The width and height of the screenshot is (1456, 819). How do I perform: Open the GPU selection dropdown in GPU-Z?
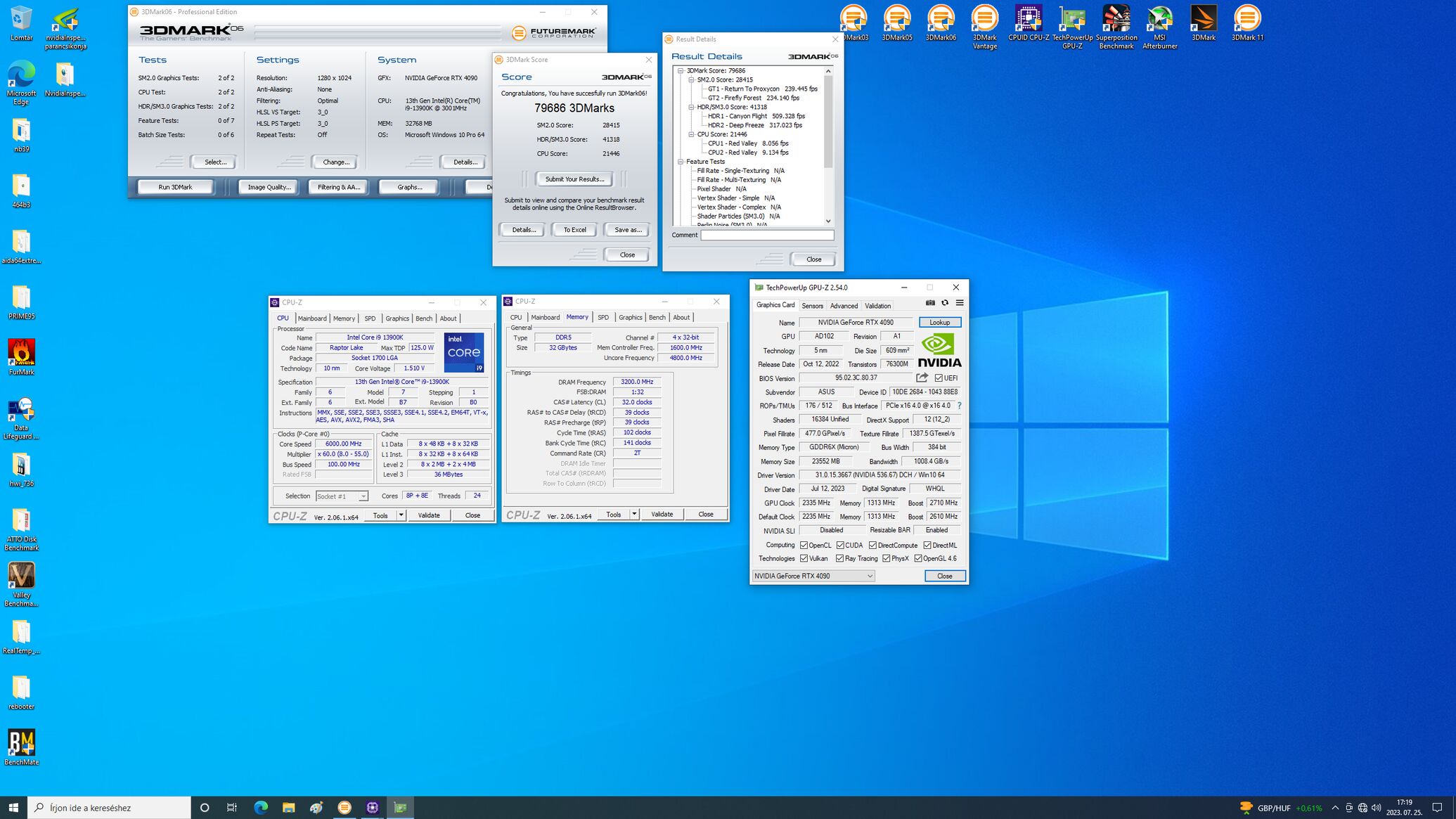click(813, 576)
